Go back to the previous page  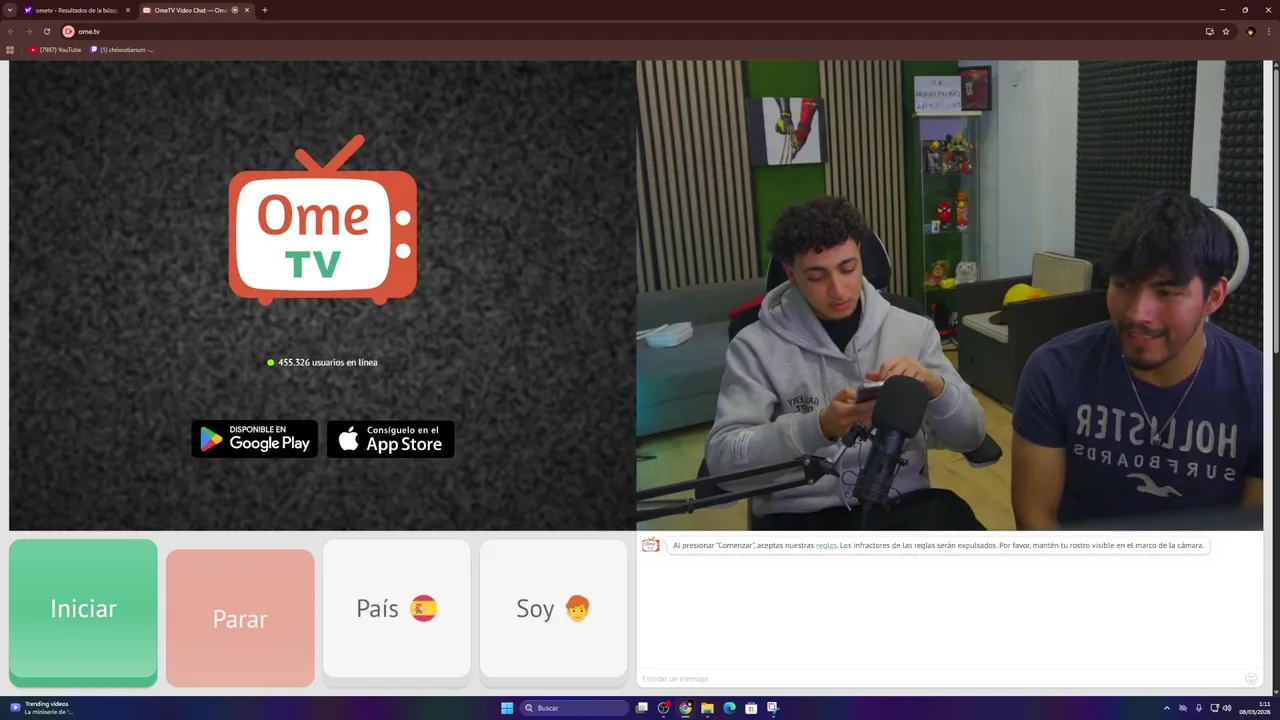(11, 31)
